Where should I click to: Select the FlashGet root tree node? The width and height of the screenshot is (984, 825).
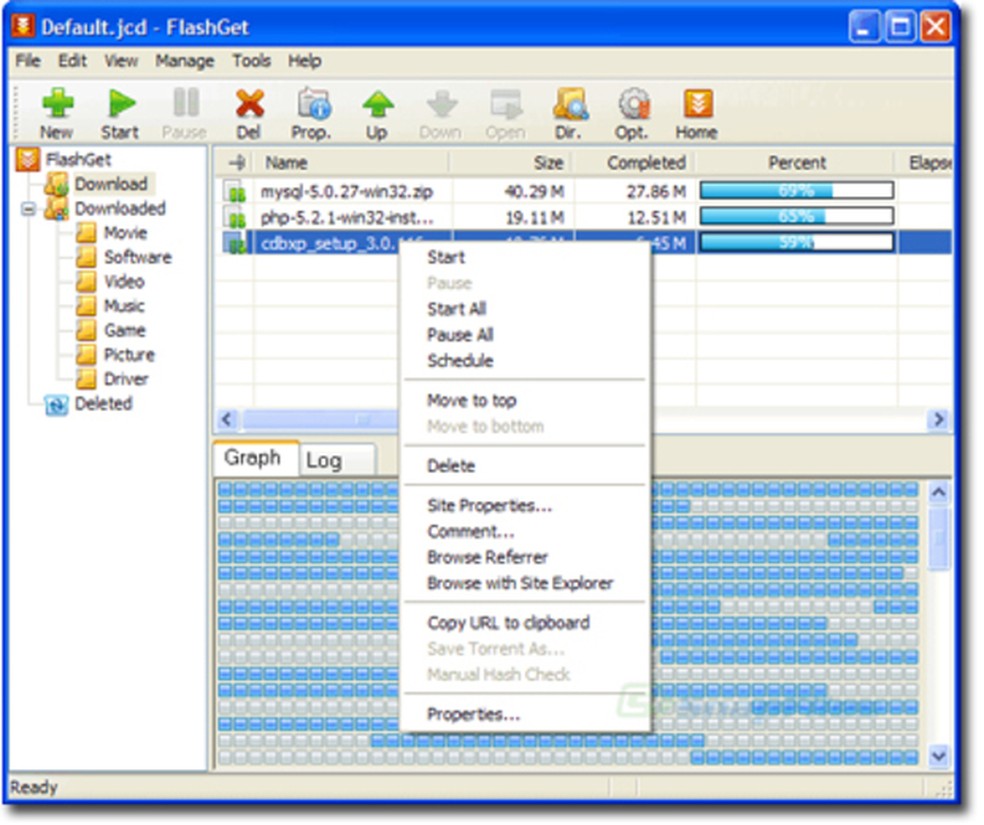pos(78,159)
